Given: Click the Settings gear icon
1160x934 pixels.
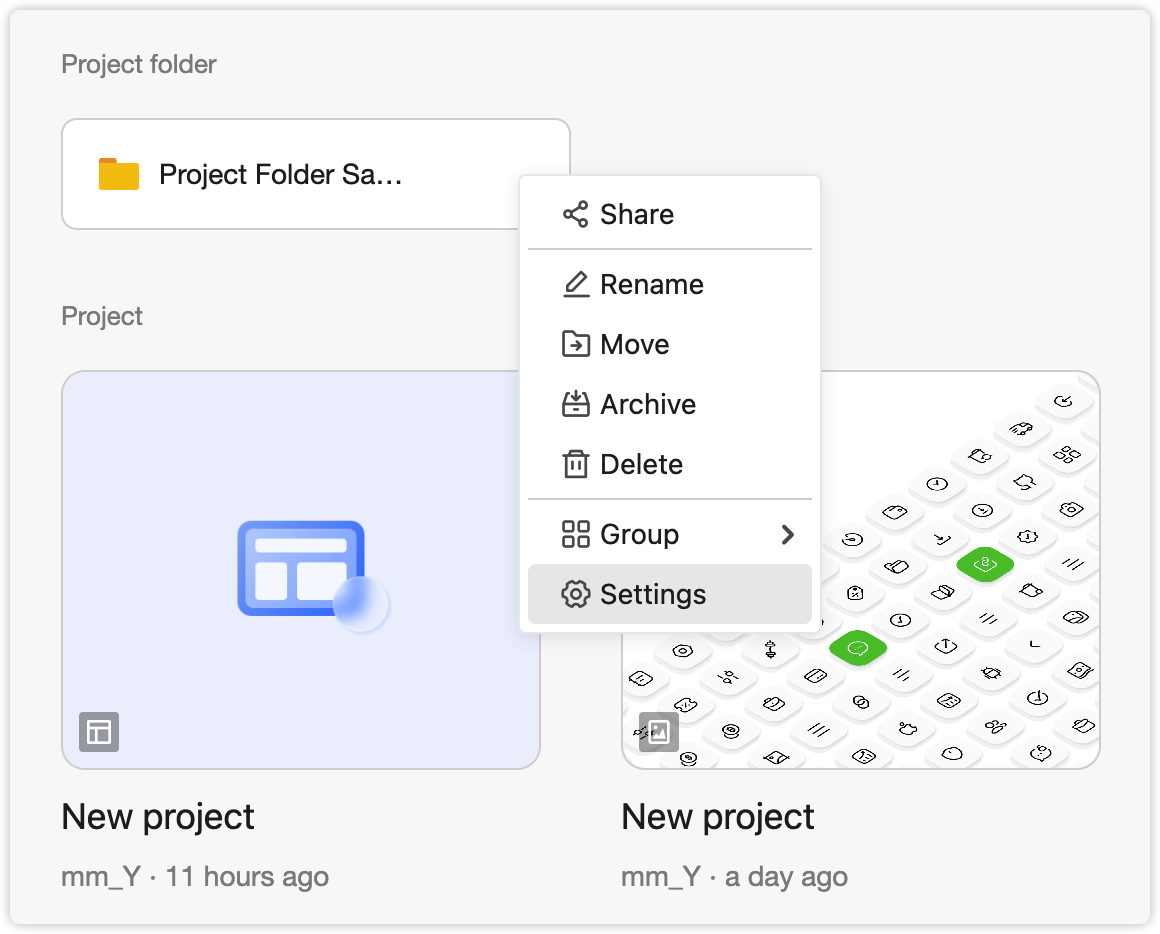Looking at the screenshot, I should click(576, 594).
